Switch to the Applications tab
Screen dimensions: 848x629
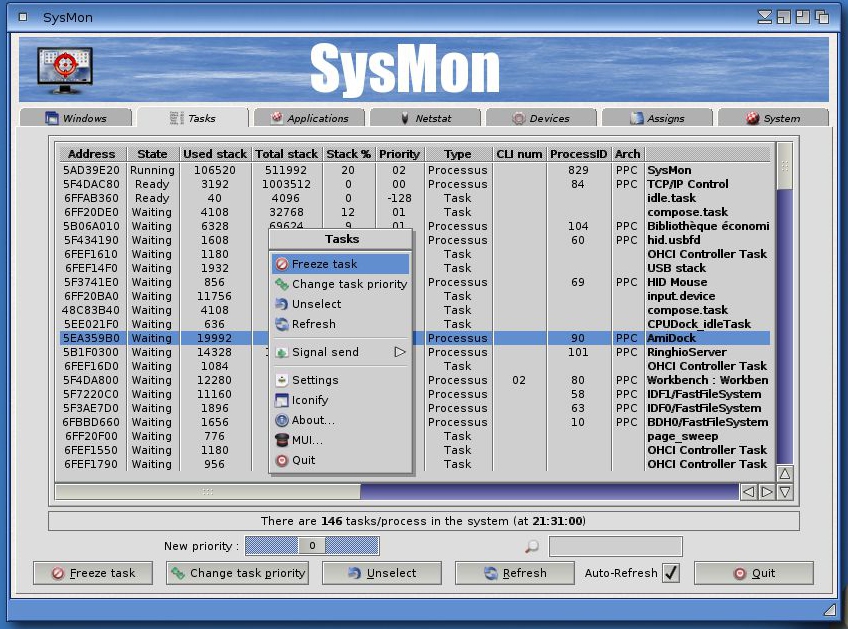coord(310,117)
